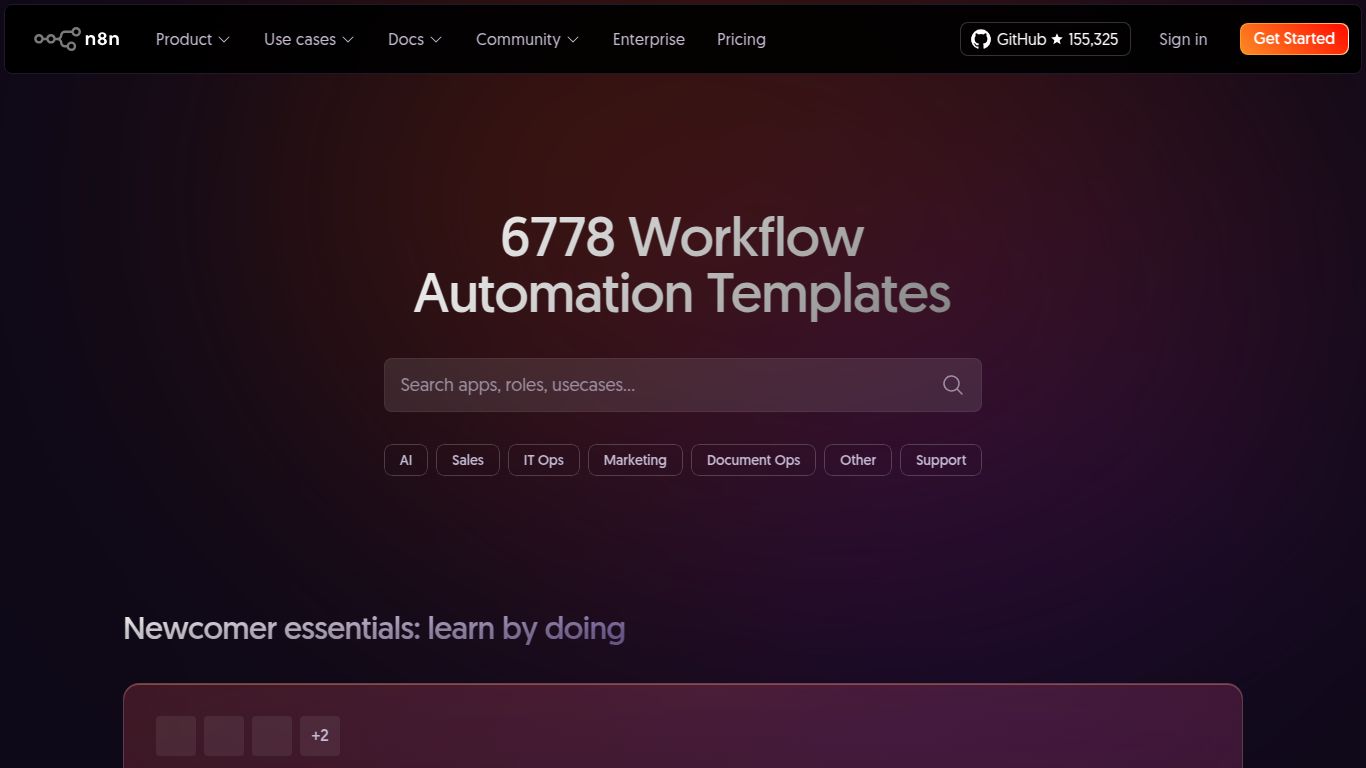The width and height of the screenshot is (1366, 768).
Task: Toggle the Document Ops category filter
Action: click(753, 460)
